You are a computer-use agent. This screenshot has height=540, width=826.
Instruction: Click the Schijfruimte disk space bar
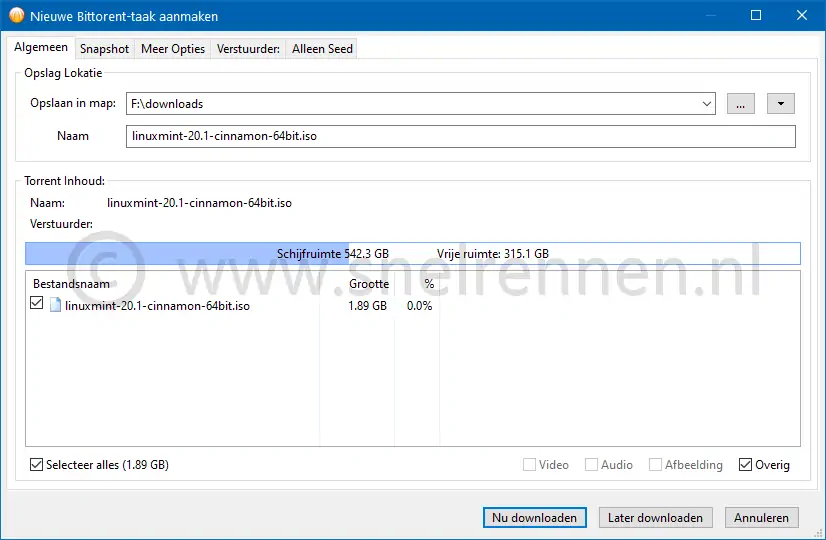click(412, 253)
